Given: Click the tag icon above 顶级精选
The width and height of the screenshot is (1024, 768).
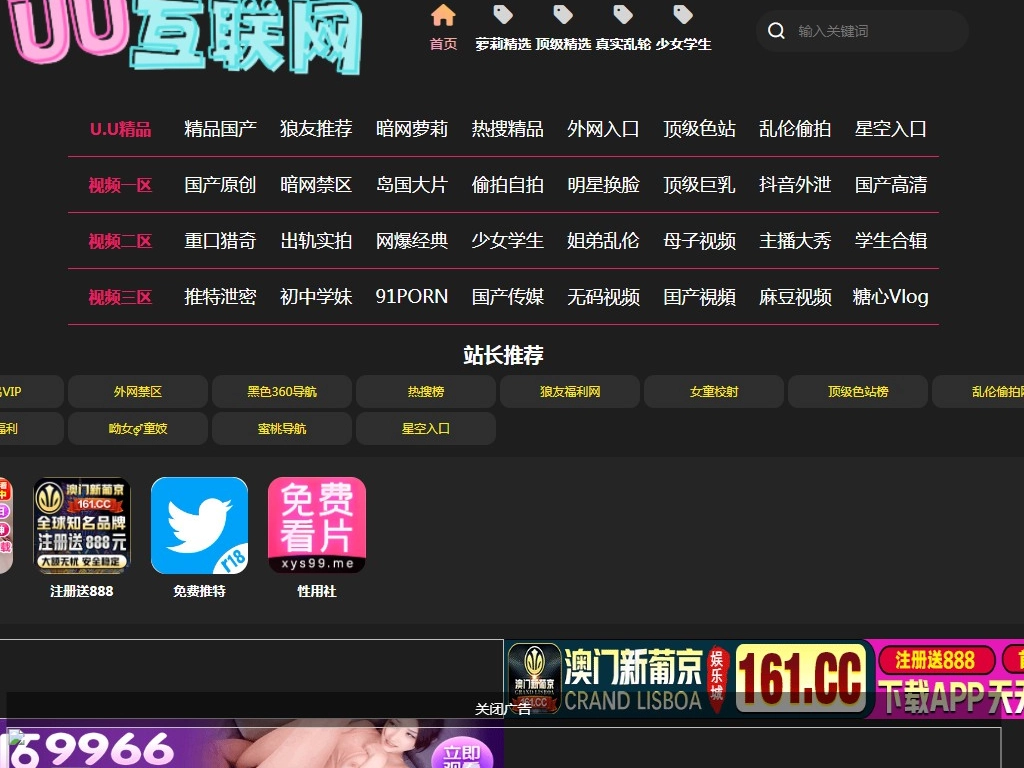Looking at the screenshot, I should click(563, 14).
